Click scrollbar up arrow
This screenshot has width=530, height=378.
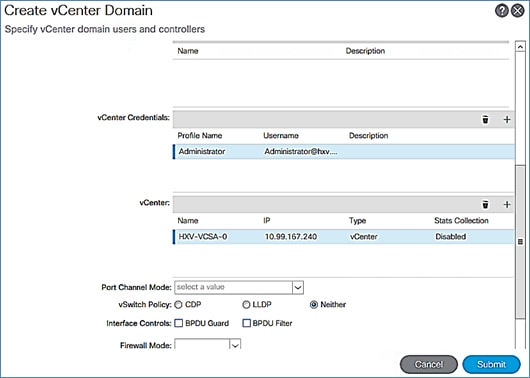coord(520,47)
